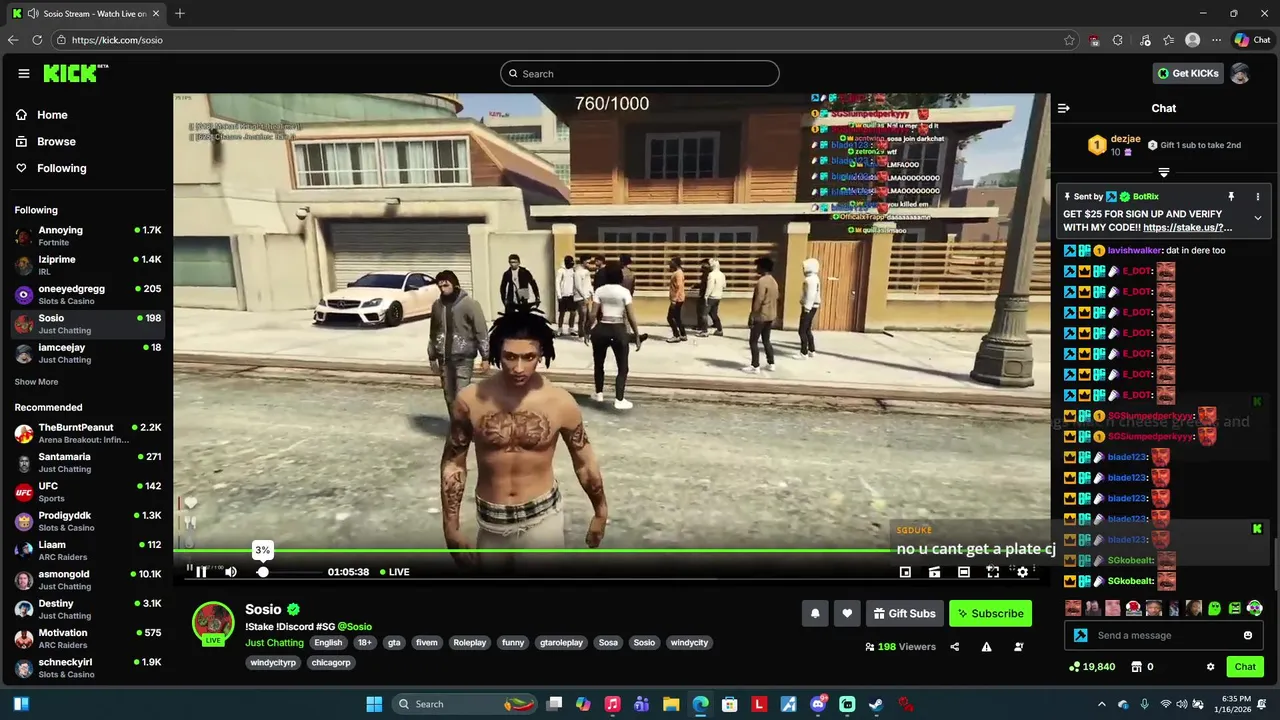Unpin the BotRix pinned message
Viewport: 1280px width, 720px height.
pos(1231,197)
